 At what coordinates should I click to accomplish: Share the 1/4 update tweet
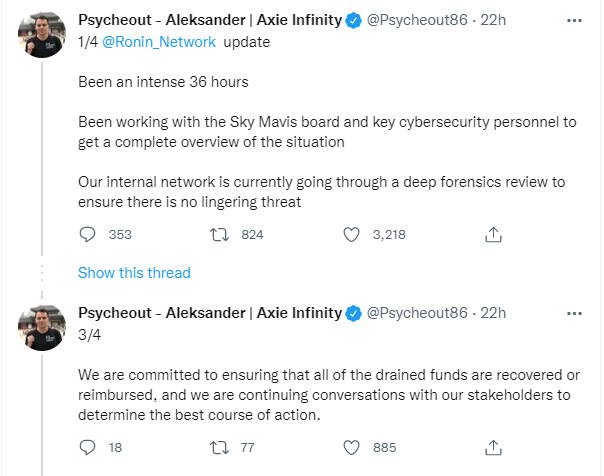[x=493, y=235]
